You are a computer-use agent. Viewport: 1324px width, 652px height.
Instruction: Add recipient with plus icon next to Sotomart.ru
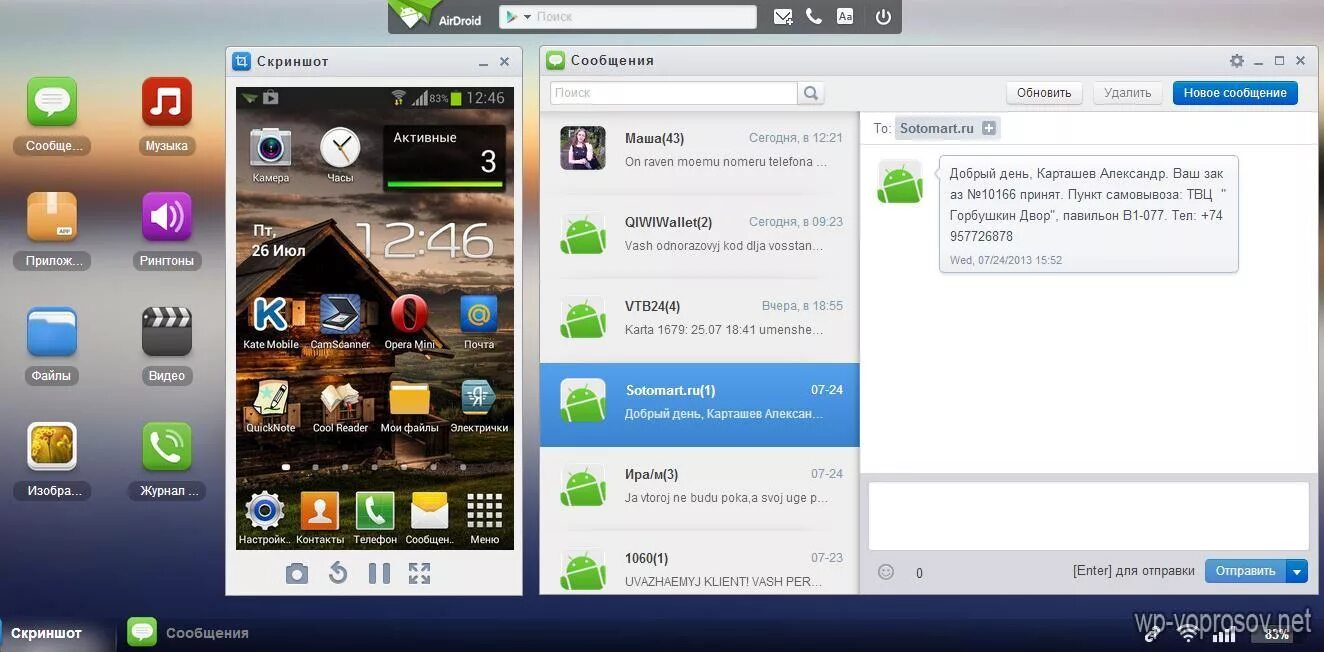(989, 128)
